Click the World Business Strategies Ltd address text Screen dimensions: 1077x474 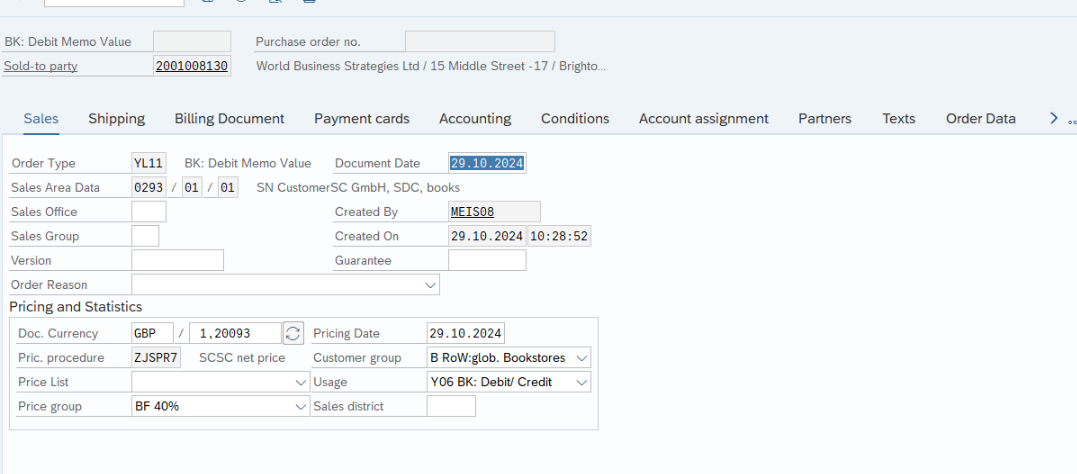point(431,66)
